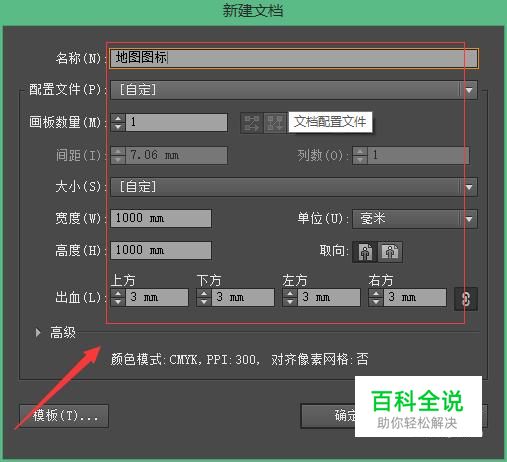Open the 大小 size dropdown
Image resolution: width=507 pixels, height=462 pixels.
click(294, 187)
